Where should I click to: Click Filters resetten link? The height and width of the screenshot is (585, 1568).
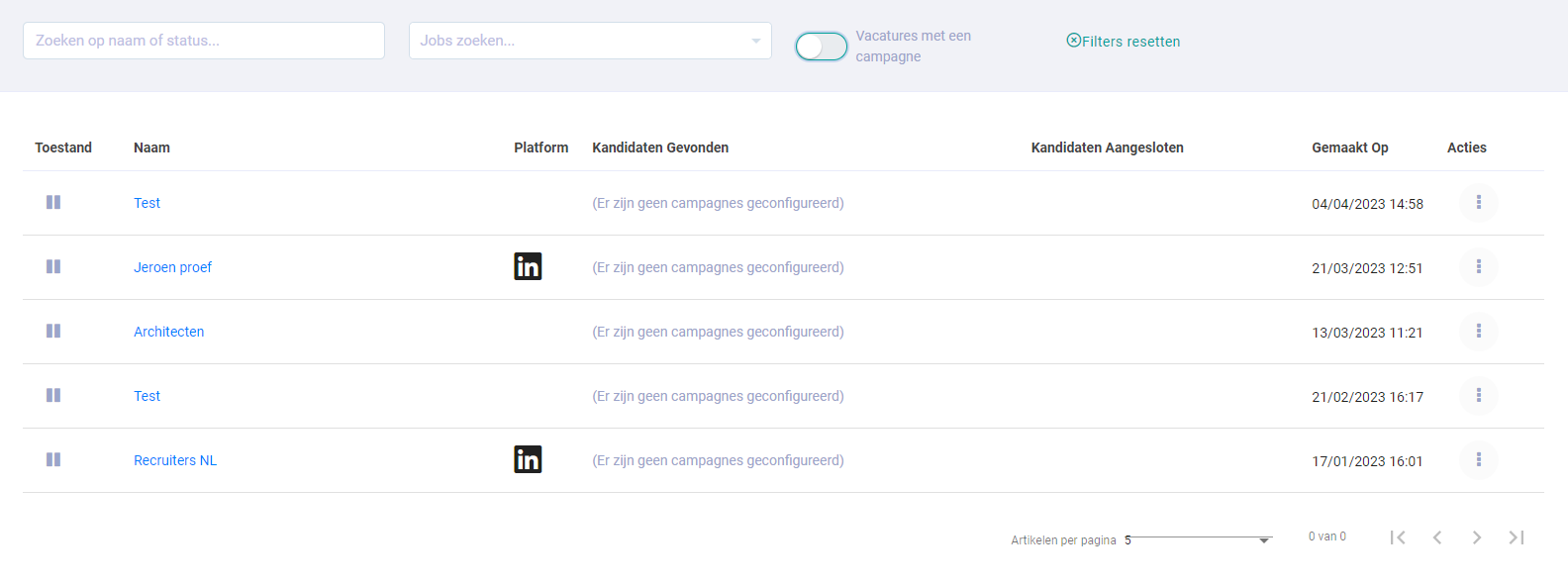[x=1124, y=42]
